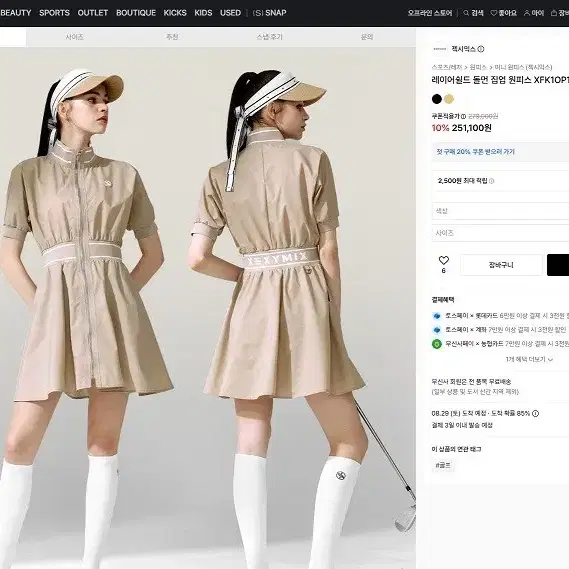Switch to the 문의 tab
Screen dimensions: 569x569
coord(367,37)
